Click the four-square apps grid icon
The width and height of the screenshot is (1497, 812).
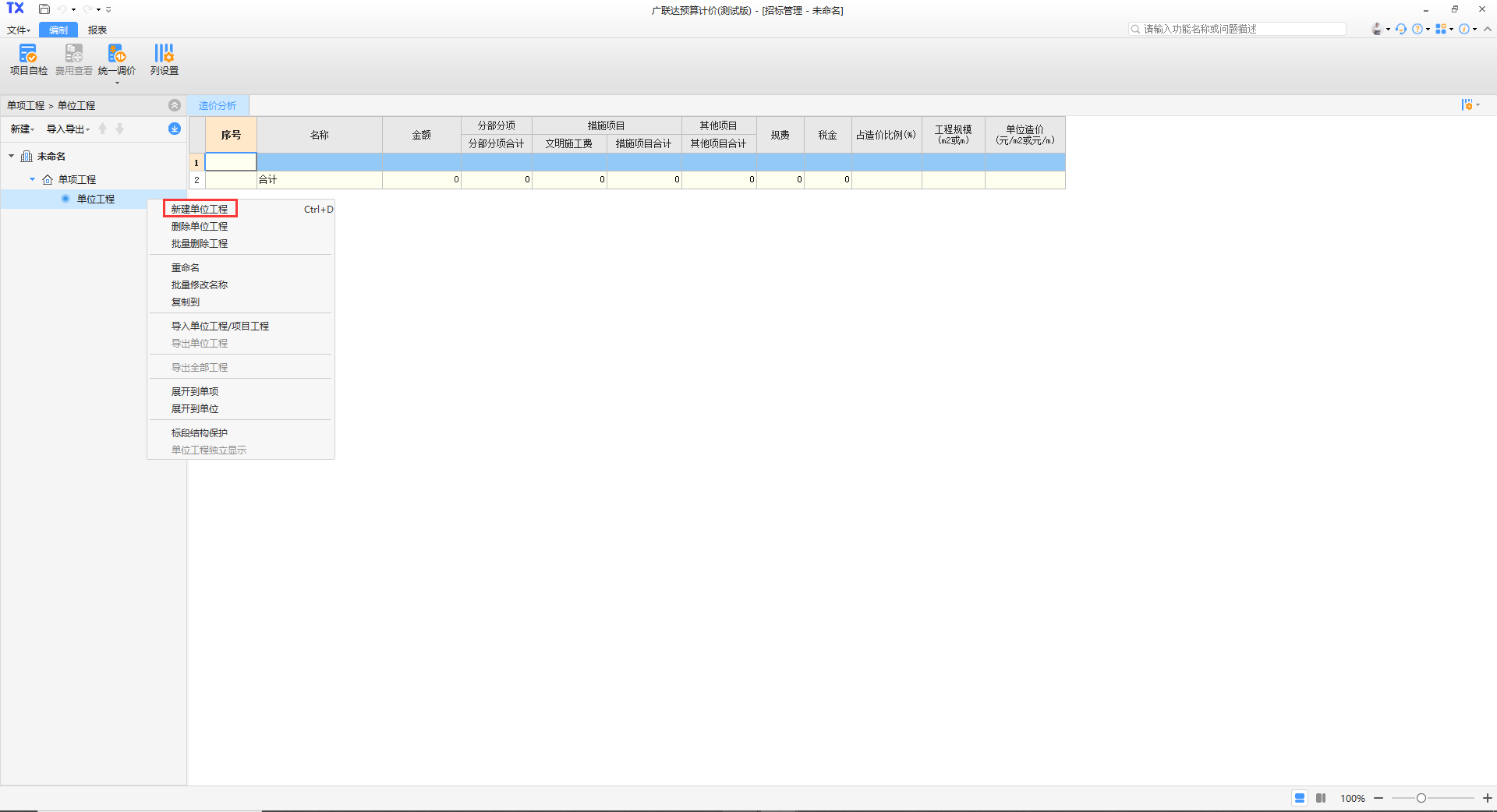(x=1441, y=29)
